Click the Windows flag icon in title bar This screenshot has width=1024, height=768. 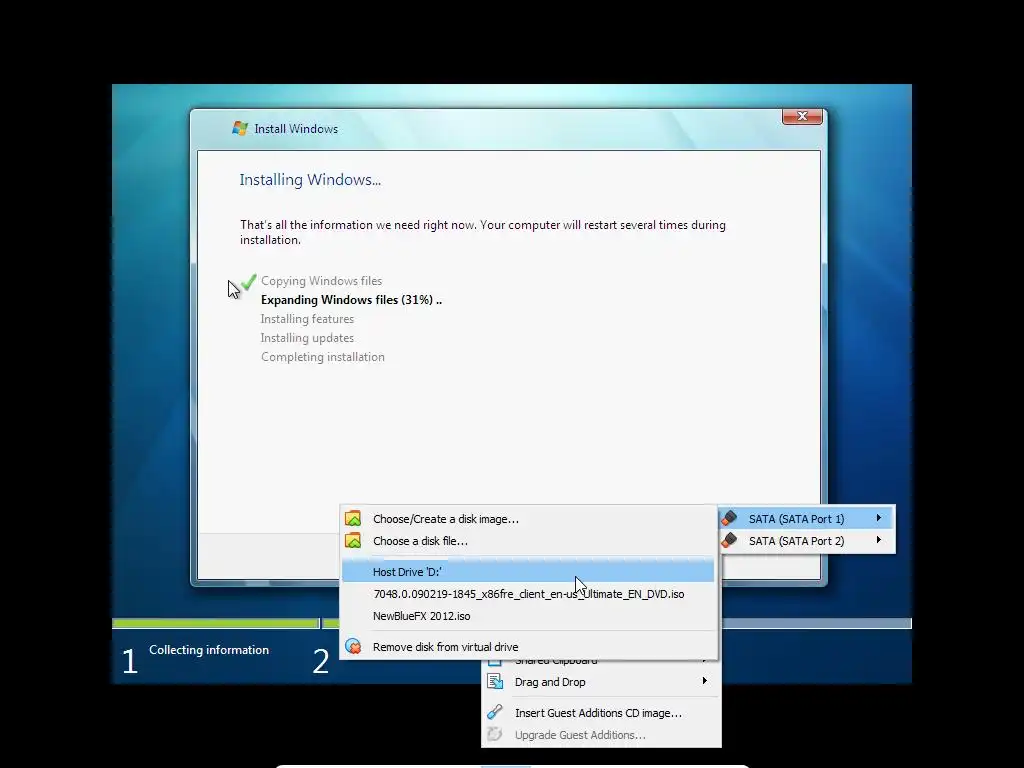coord(240,129)
